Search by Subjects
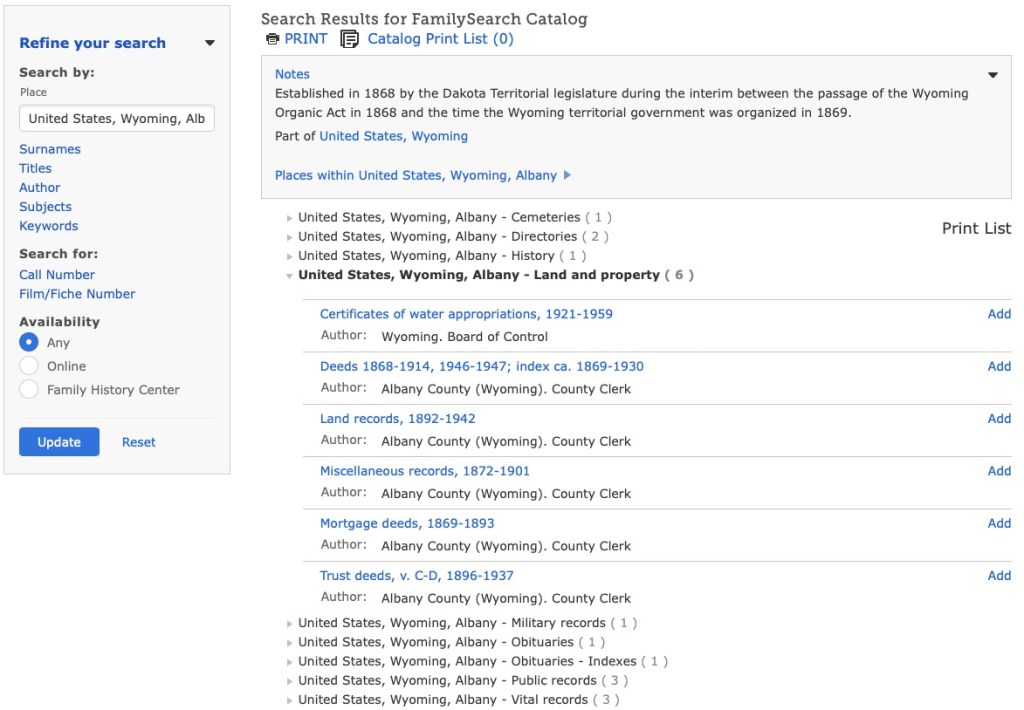Image resolution: width=1024 pixels, height=710 pixels. point(45,206)
